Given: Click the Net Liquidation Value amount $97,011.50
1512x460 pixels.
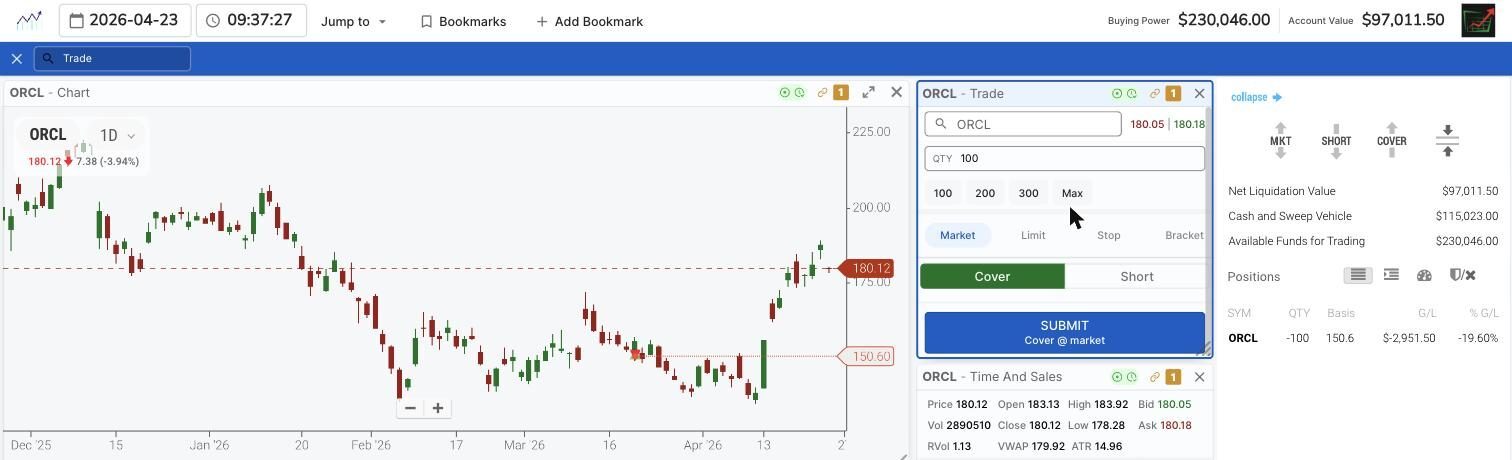Looking at the screenshot, I should tap(1470, 191).
